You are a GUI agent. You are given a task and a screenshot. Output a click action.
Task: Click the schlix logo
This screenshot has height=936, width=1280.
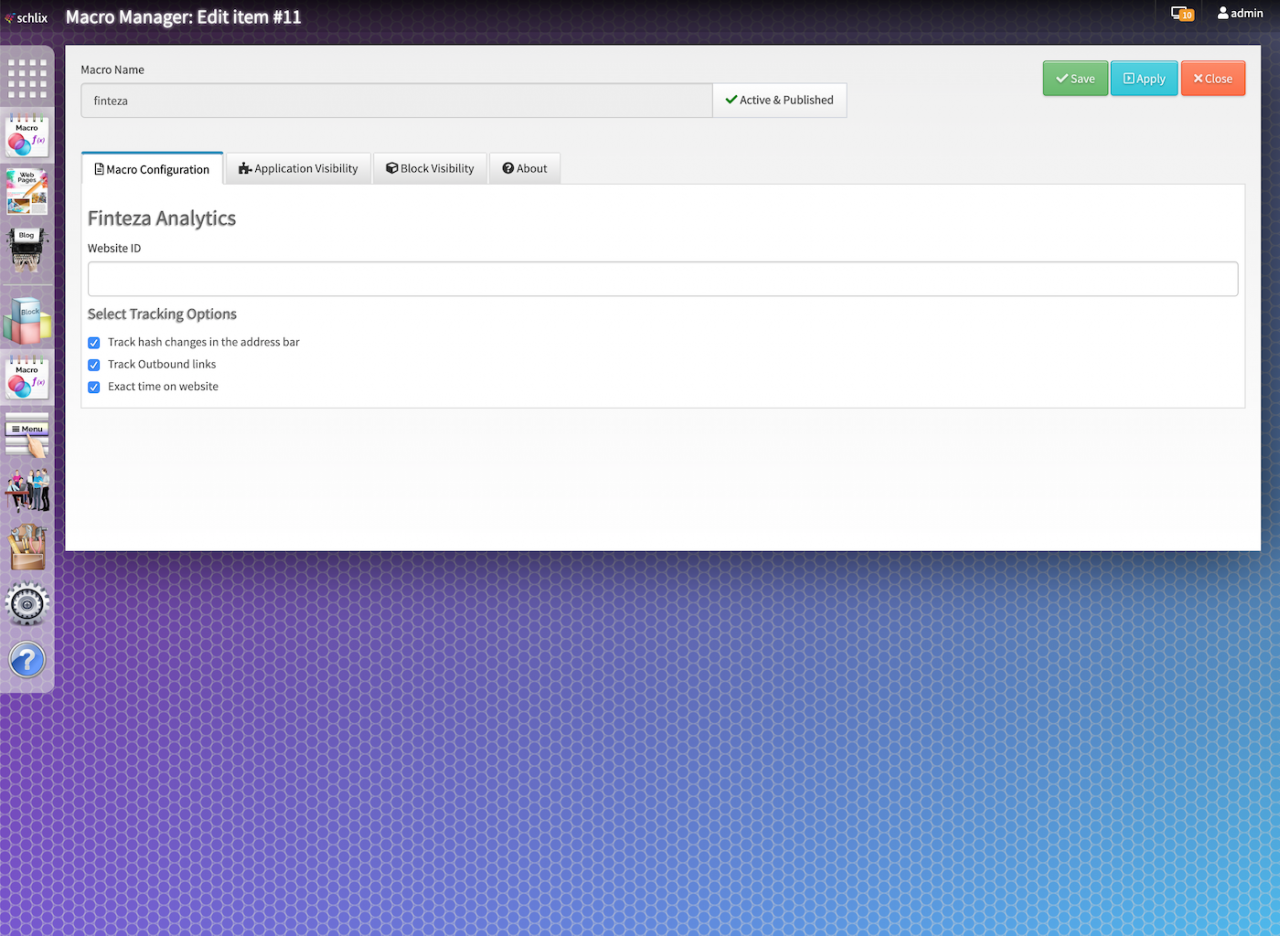pos(26,17)
